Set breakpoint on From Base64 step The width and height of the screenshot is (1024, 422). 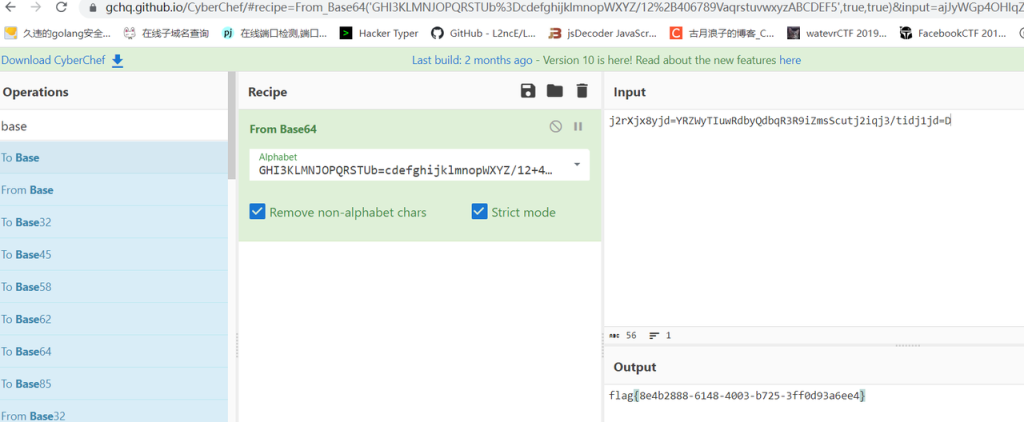point(577,127)
